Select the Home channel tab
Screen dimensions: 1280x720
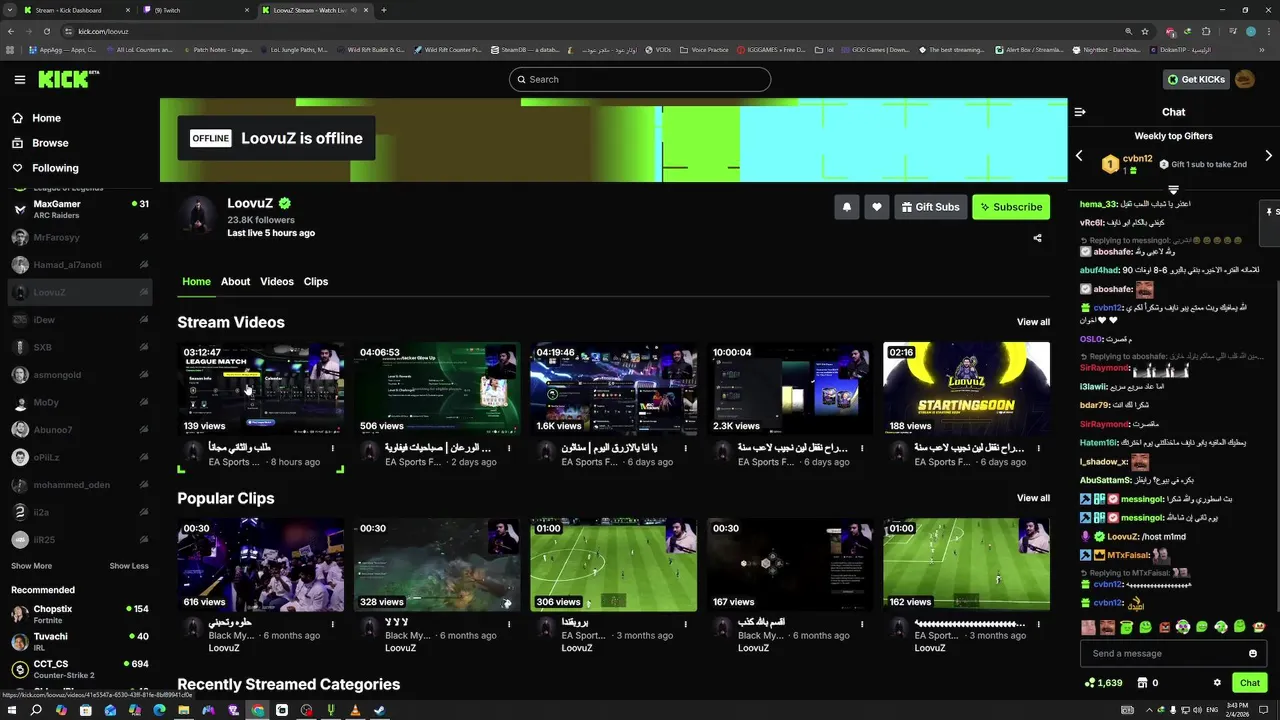pyautogui.click(x=196, y=282)
